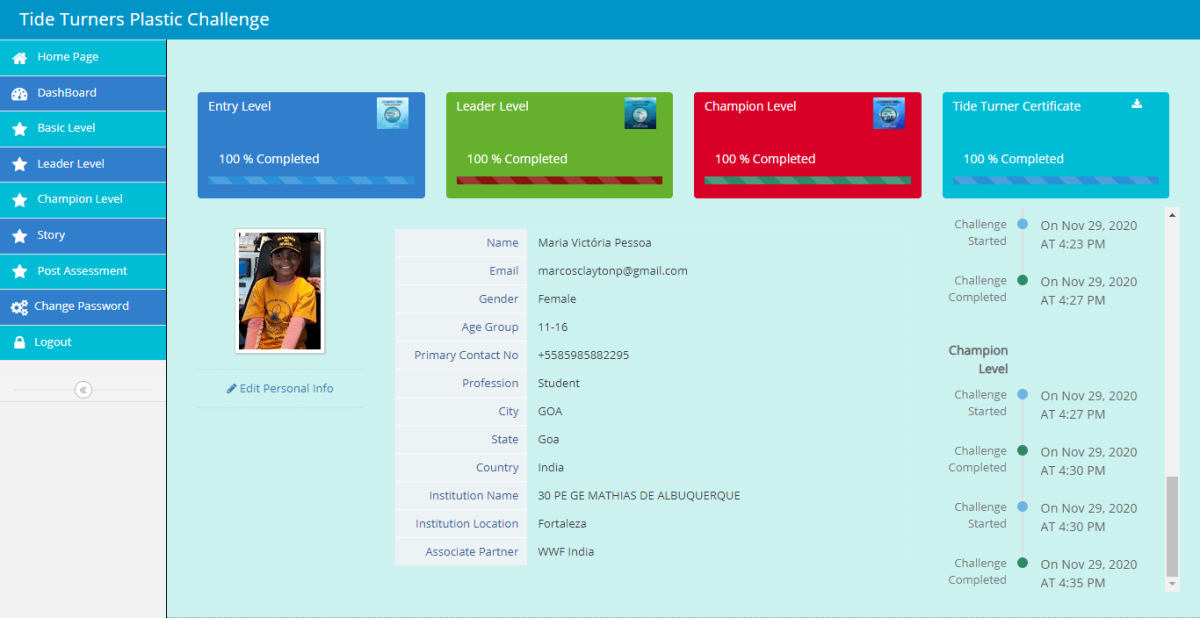
Task: Open Leader Level from the sidebar
Action: point(70,164)
